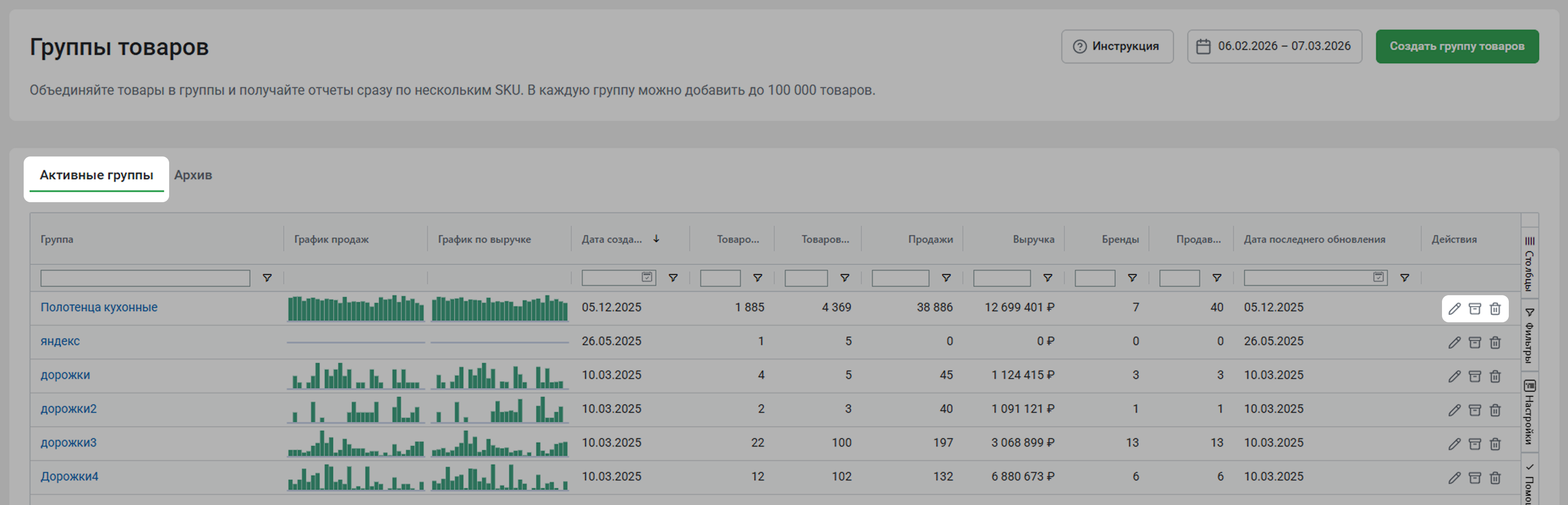Expand the Столбцы side panel
This screenshot has height=505, width=1568.
[x=1529, y=264]
